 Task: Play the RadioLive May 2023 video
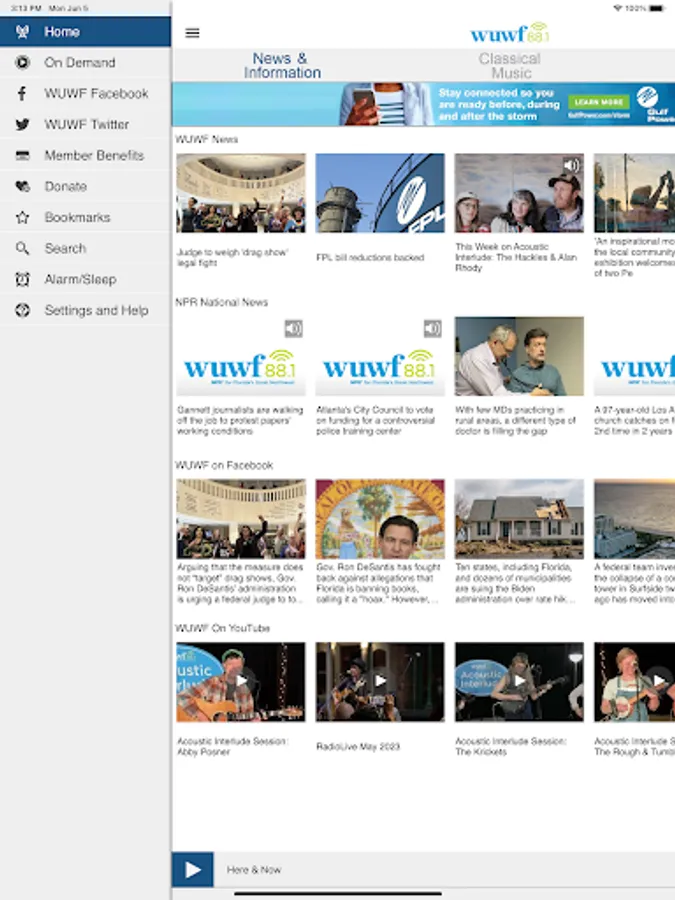click(x=380, y=681)
